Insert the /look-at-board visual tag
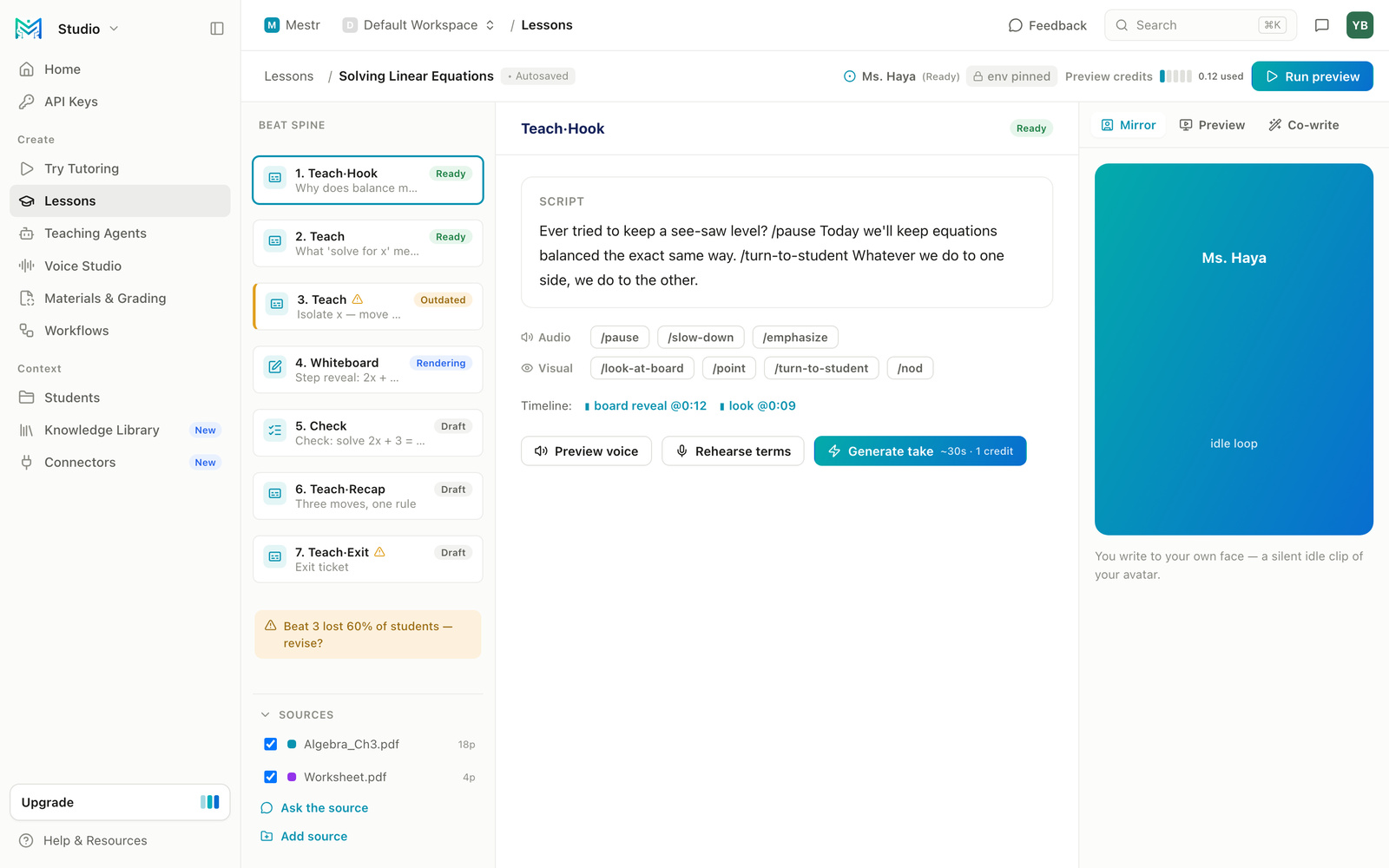Image resolution: width=1389 pixels, height=868 pixels. coord(642,368)
